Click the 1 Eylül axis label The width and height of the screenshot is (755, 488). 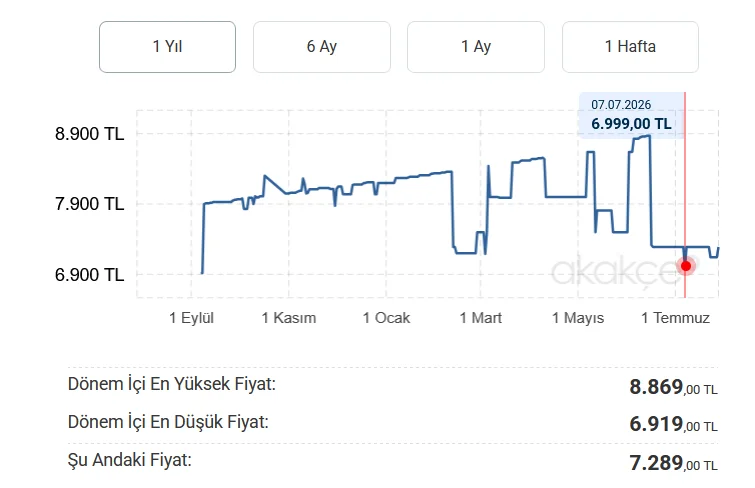pos(191,318)
